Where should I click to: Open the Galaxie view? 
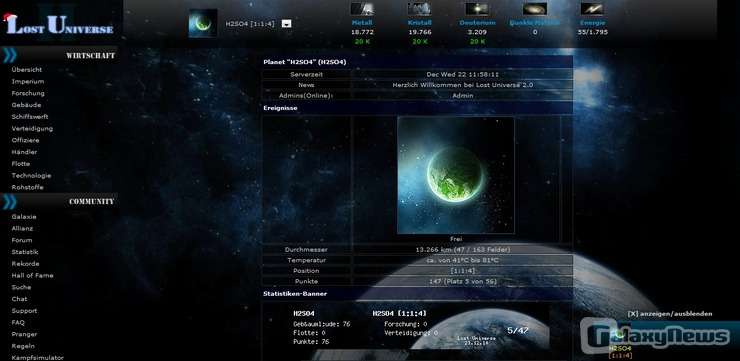point(24,217)
